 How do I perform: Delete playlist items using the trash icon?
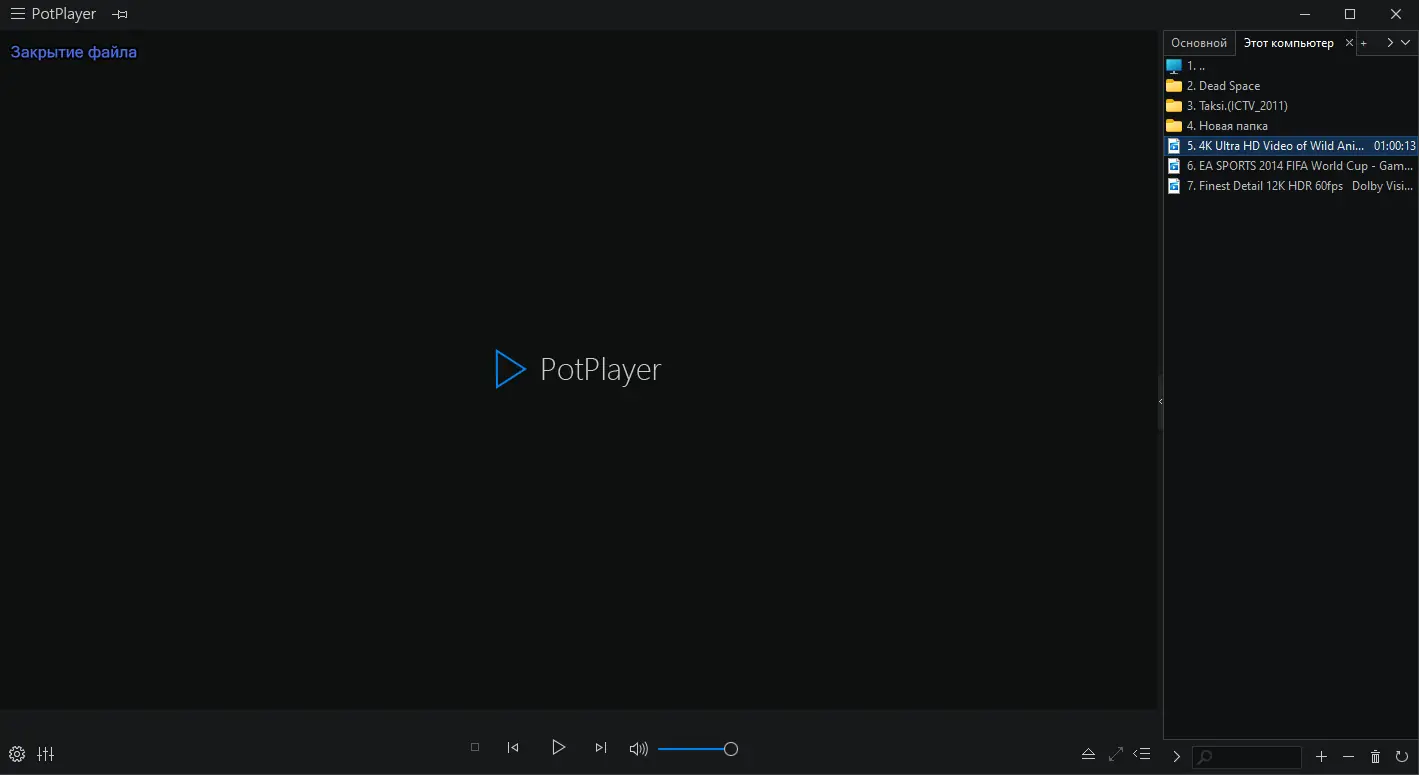[x=1374, y=757]
